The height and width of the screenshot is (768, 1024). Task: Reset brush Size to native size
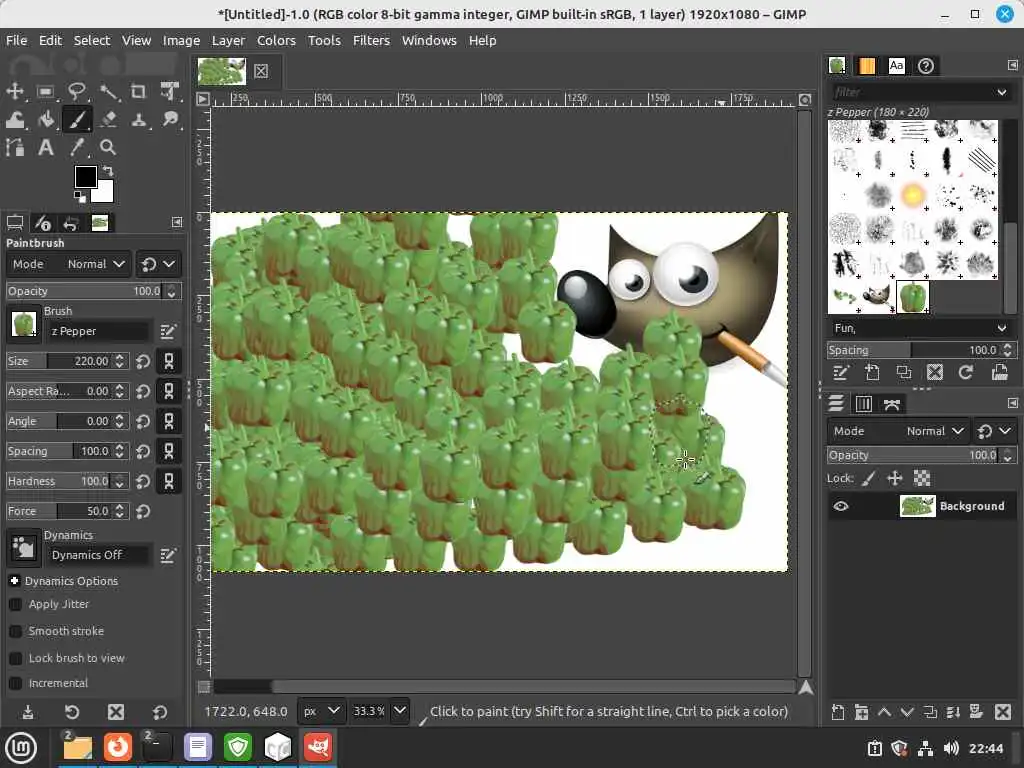coord(143,361)
